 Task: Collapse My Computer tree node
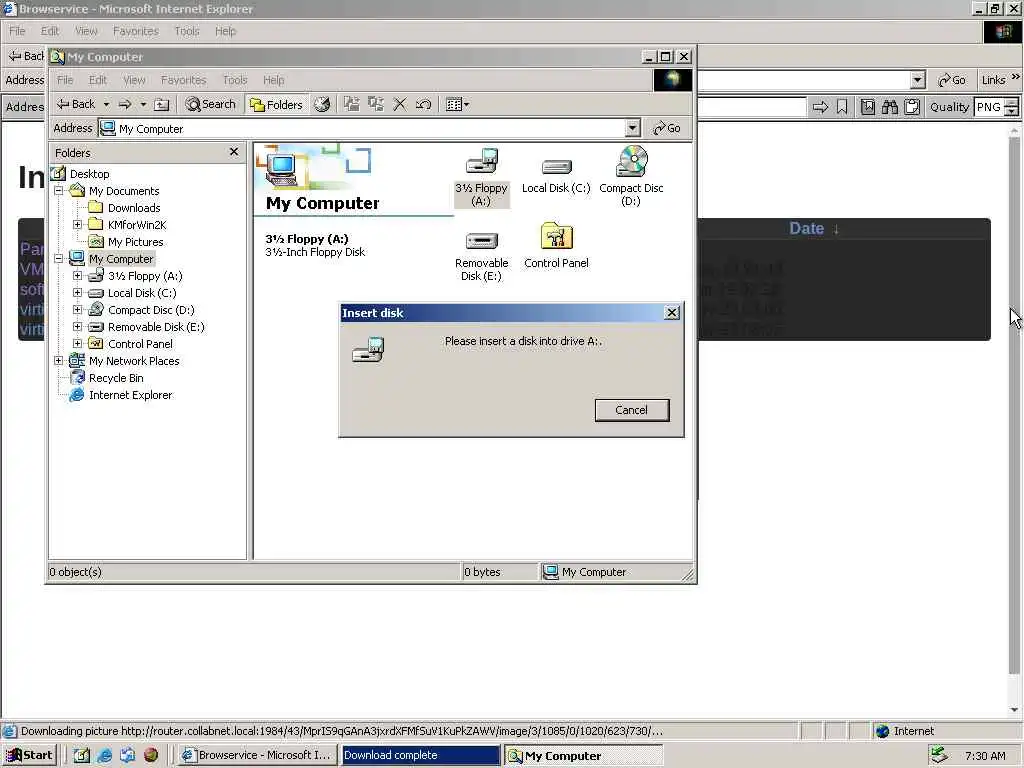59,259
